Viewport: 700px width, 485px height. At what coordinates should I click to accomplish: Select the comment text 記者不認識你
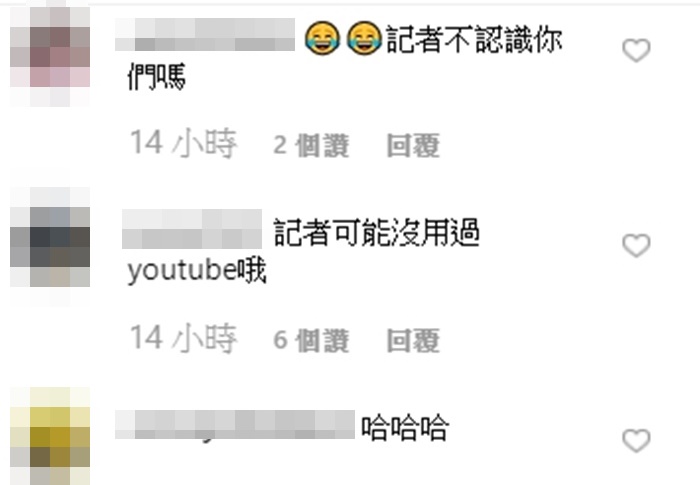(x=474, y=39)
